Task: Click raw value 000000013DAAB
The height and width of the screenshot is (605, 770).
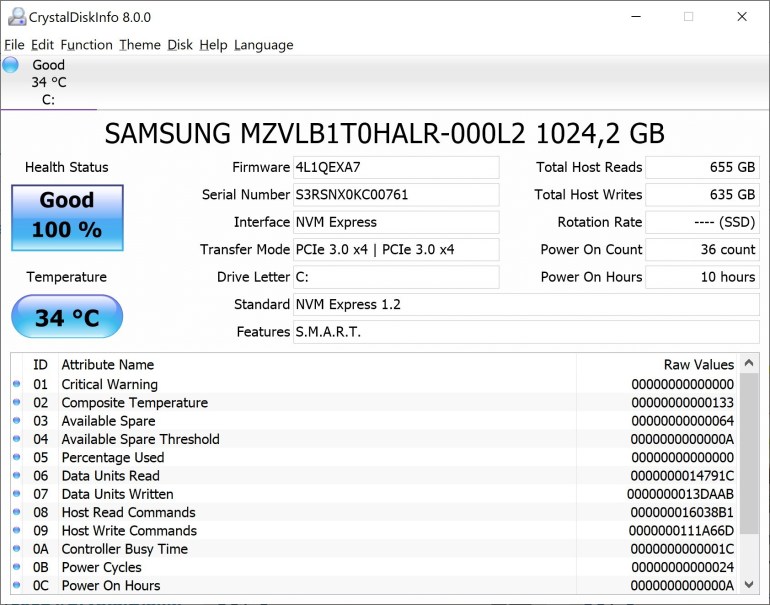Action: tap(680, 494)
